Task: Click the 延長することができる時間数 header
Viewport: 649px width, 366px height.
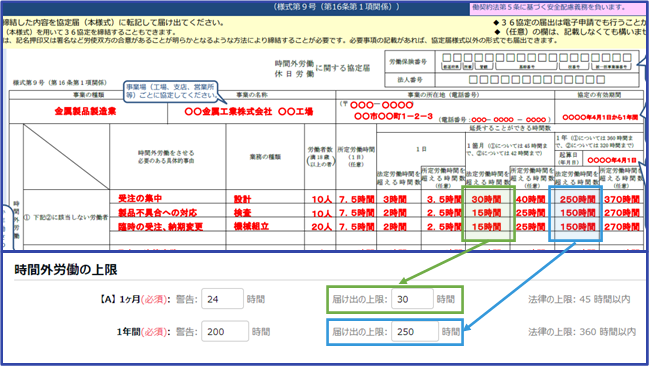Action: tap(510, 128)
